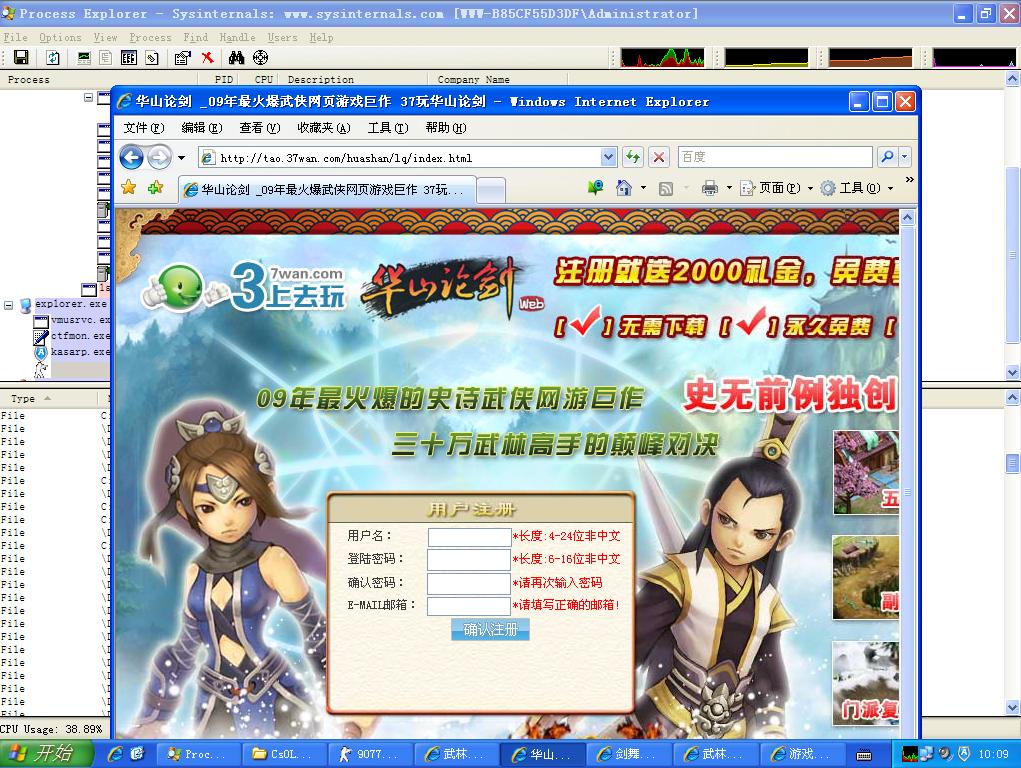The image size is (1021, 768).
Task: Click the 用户名 username input field
Action: (469, 537)
